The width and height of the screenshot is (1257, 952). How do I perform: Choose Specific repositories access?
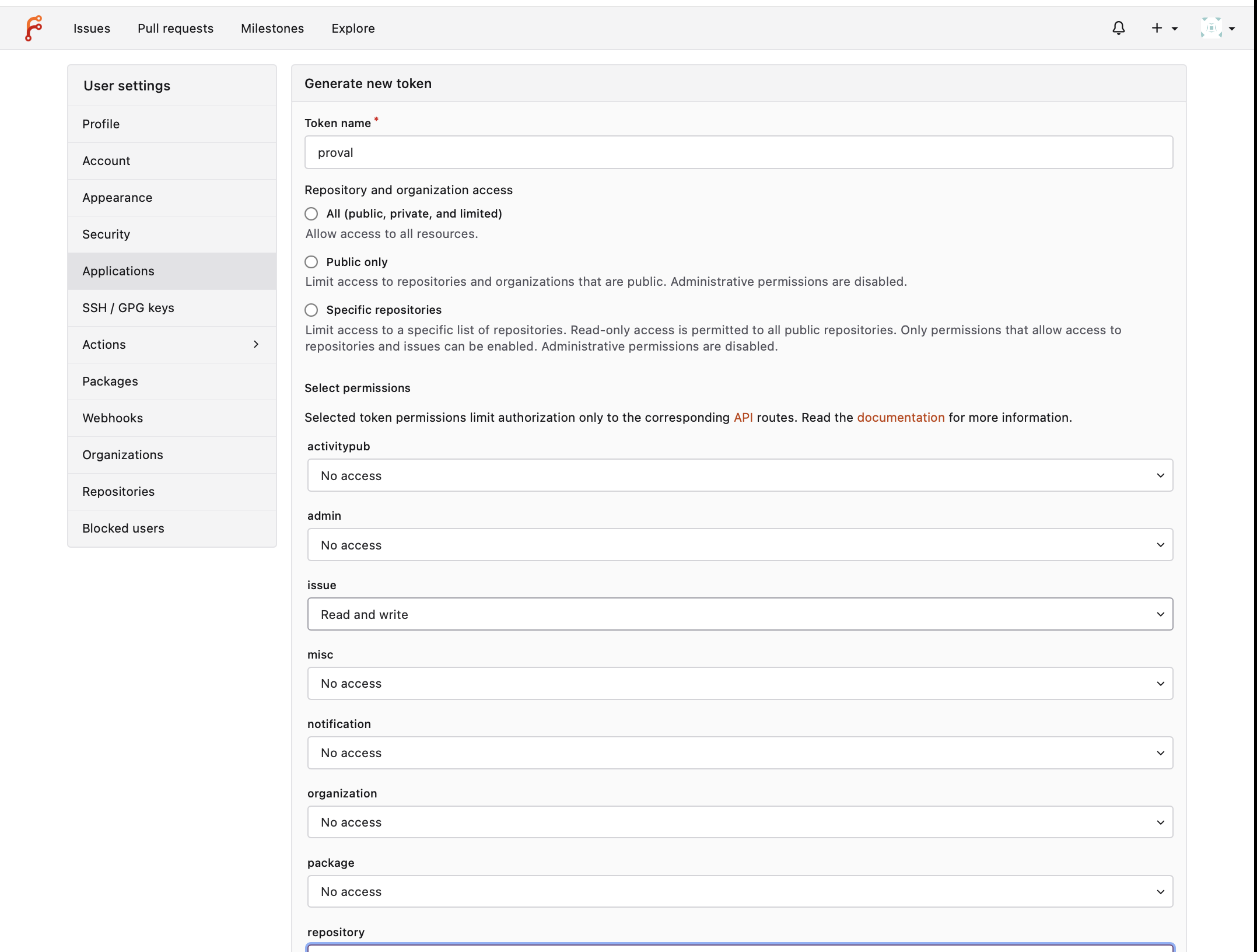[x=311, y=310]
